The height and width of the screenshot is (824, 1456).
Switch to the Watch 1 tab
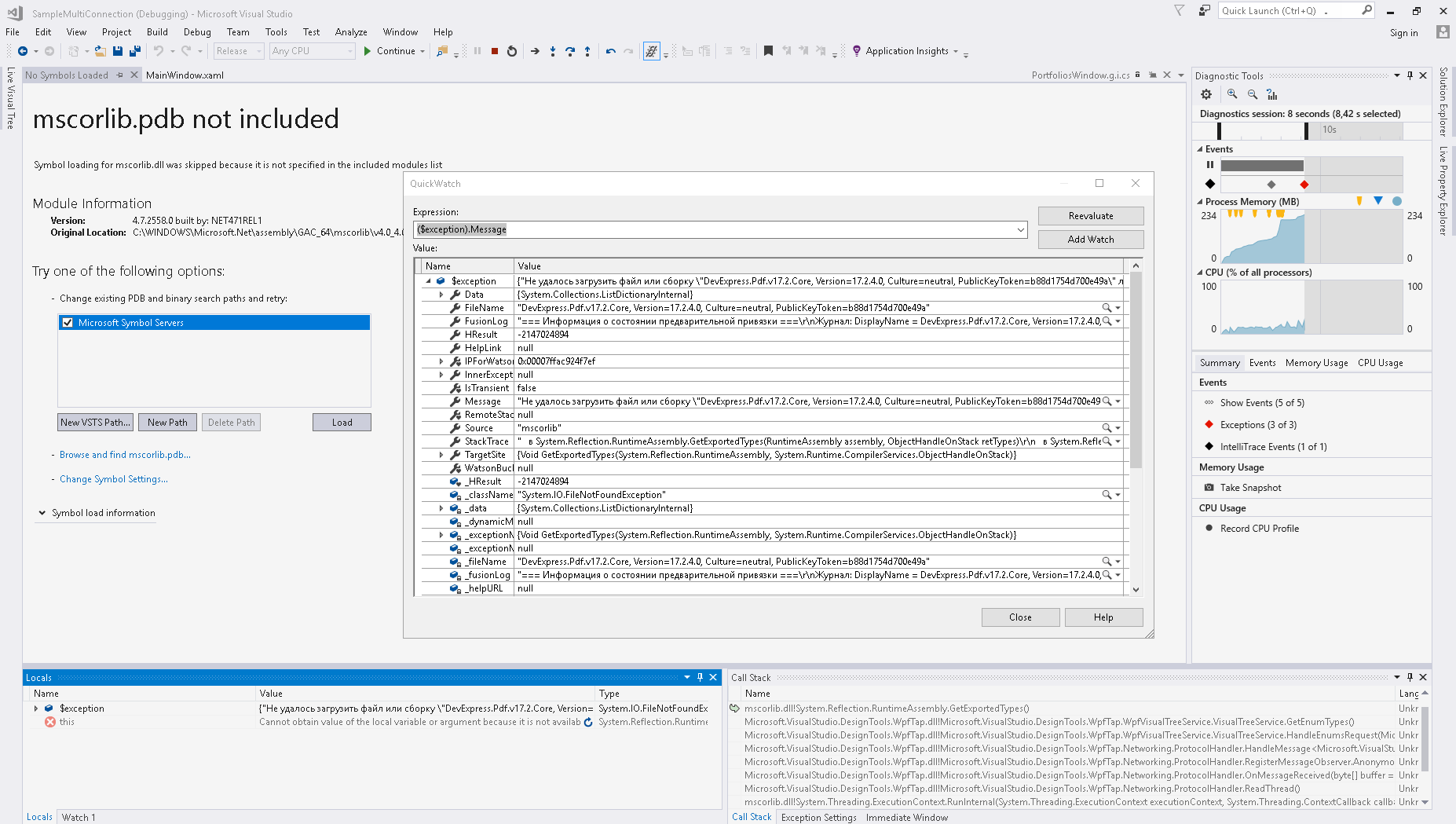pyautogui.click(x=79, y=817)
